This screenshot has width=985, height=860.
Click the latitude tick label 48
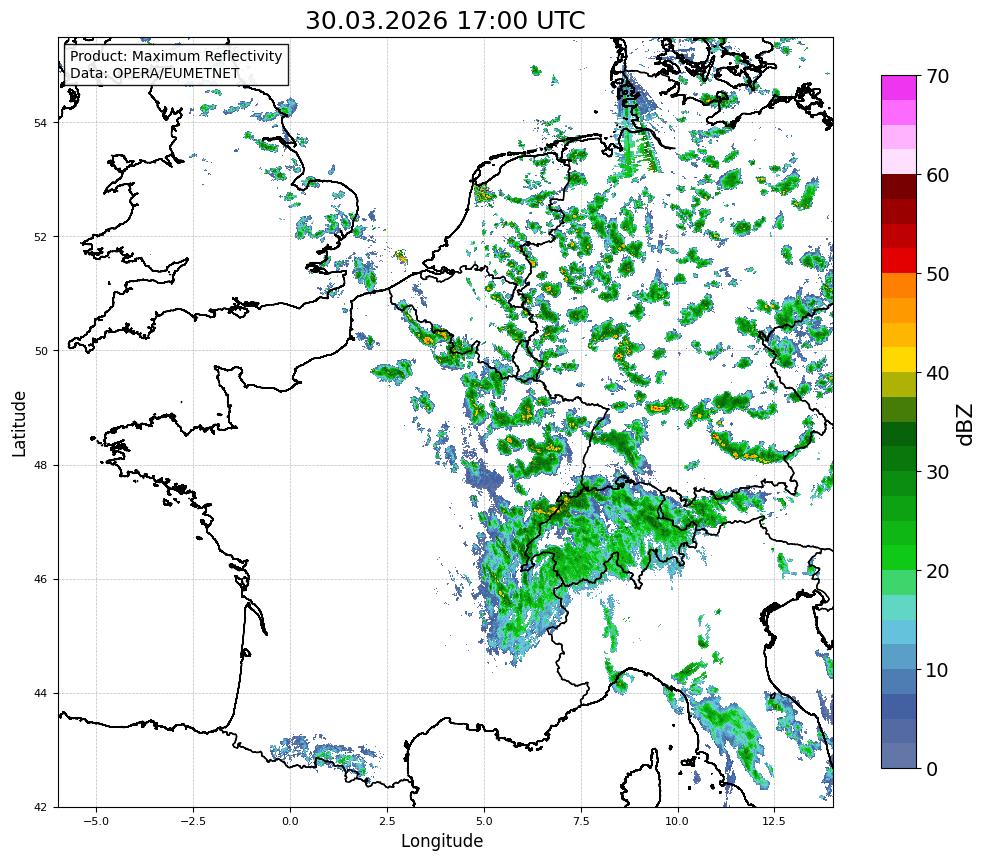pyautogui.click(x=40, y=465)
